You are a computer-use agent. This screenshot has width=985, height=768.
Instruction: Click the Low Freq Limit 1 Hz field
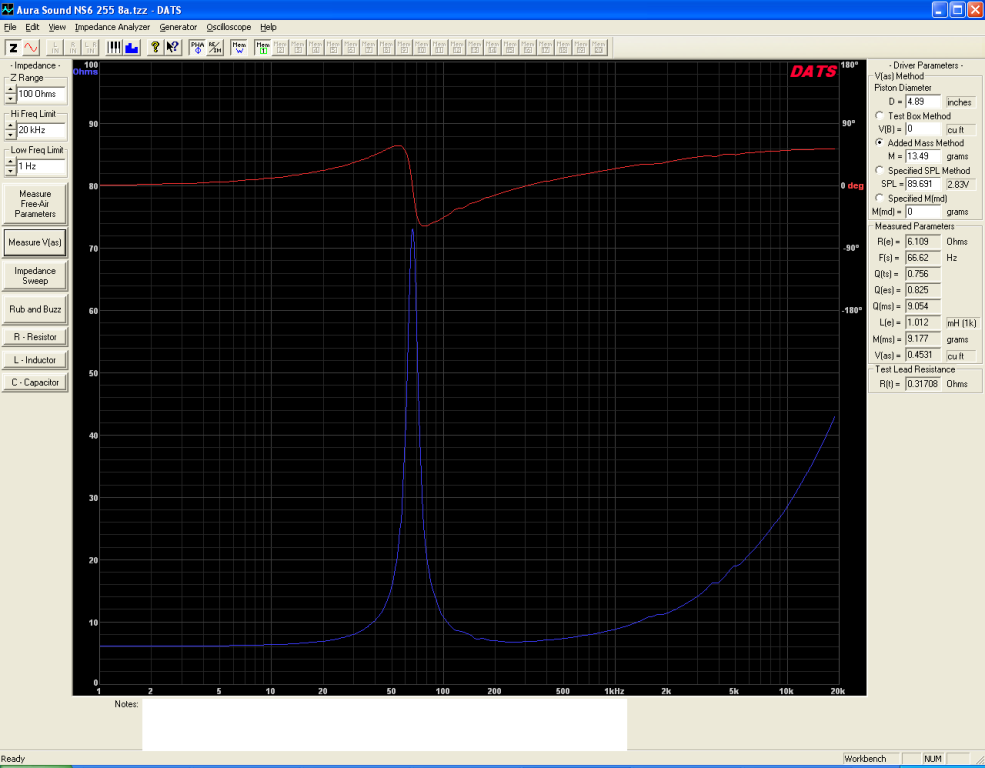point(41,166)
